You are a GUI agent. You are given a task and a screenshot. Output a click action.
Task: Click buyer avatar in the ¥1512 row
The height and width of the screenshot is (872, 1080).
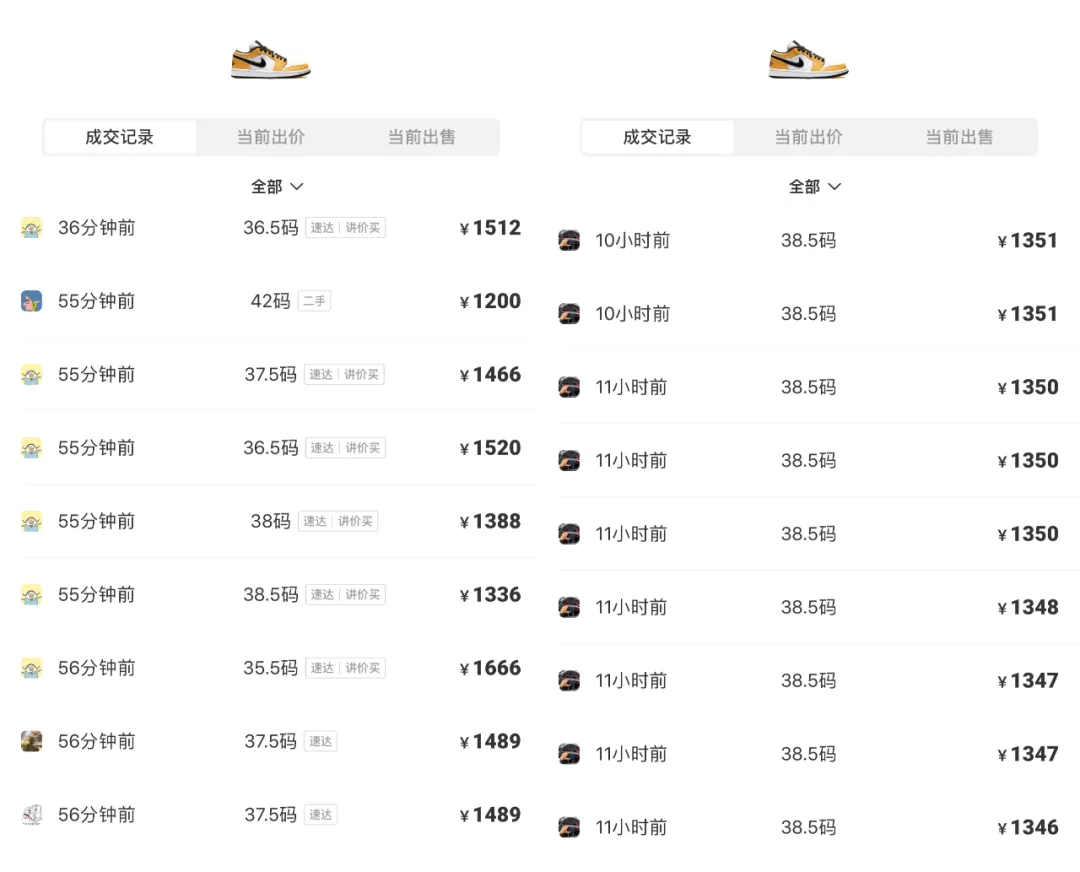pos(31,228)
